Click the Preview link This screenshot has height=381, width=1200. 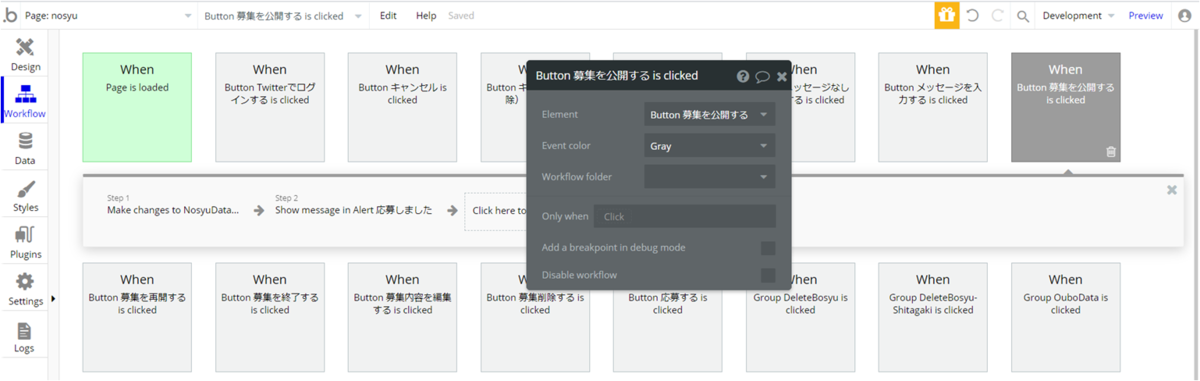click(x=1146, y=16)
